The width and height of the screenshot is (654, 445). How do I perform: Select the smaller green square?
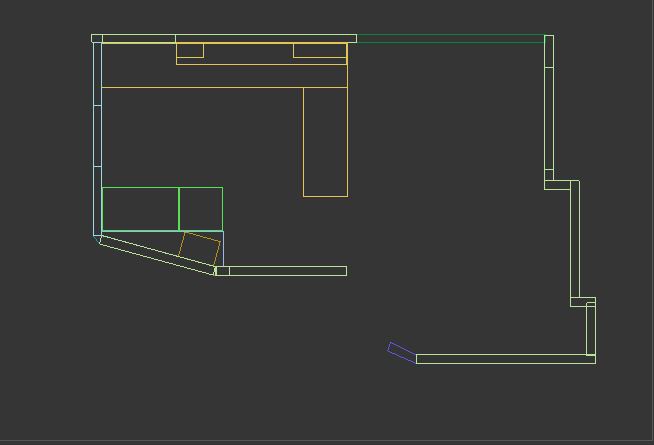point(201,208)
